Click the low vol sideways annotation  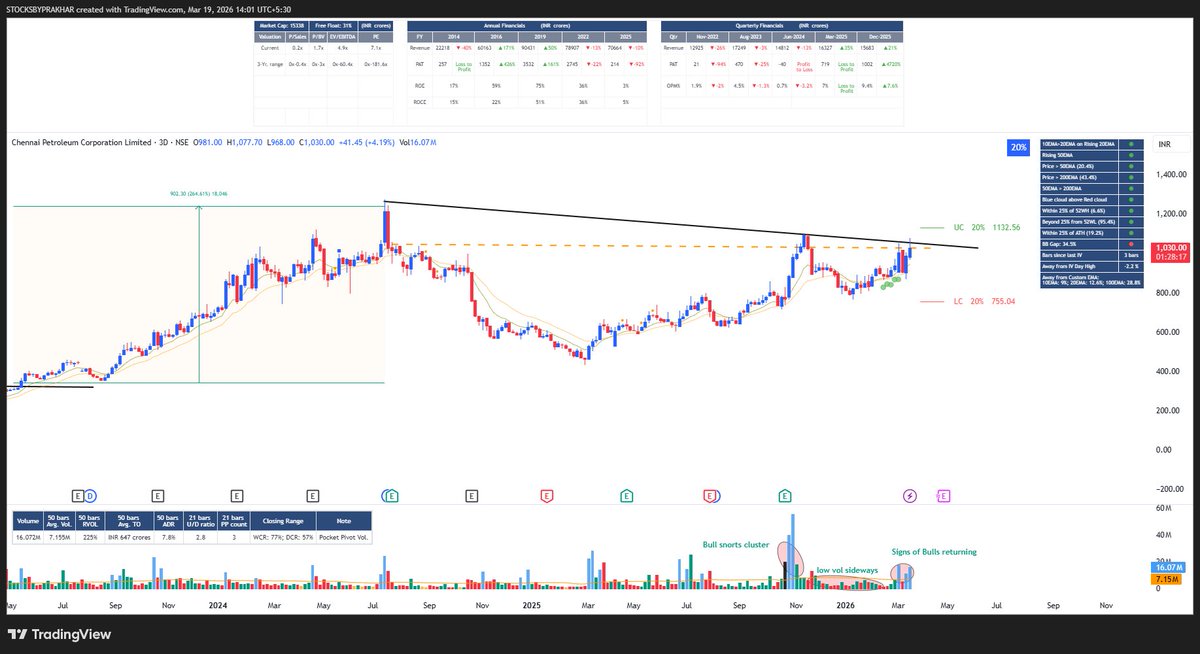pos(845,569)
